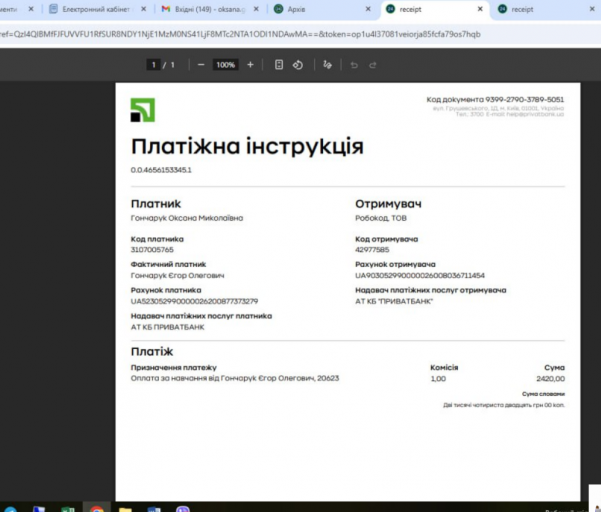Image resolution: width=601 pixels, height=512 pixels.
Task: Zoom in the PDF with plus button
Action: [x=250, y=65]
